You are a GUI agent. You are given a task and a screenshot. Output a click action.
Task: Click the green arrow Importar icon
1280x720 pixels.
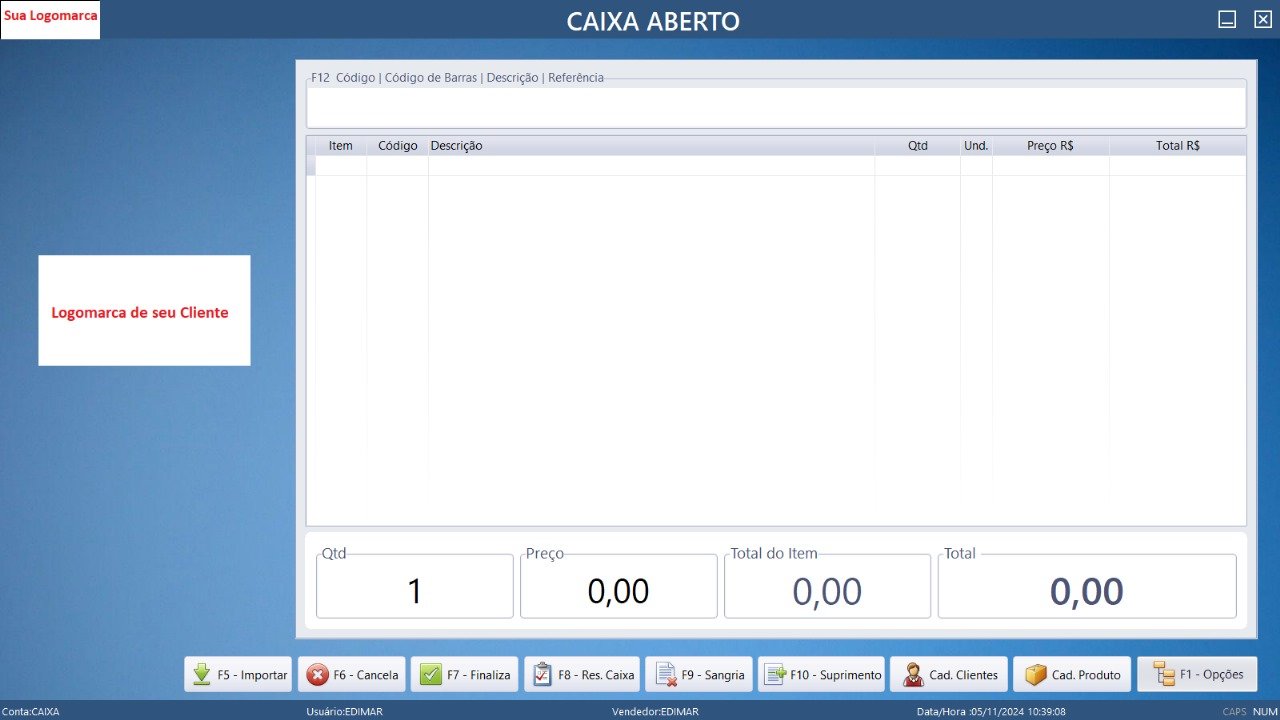[201, 675]
